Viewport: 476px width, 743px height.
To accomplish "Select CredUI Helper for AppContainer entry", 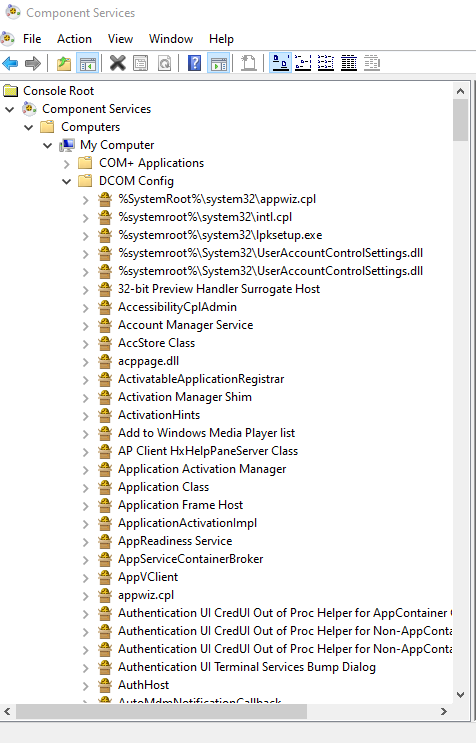I will pyautogui.click(x=285, y=613).
